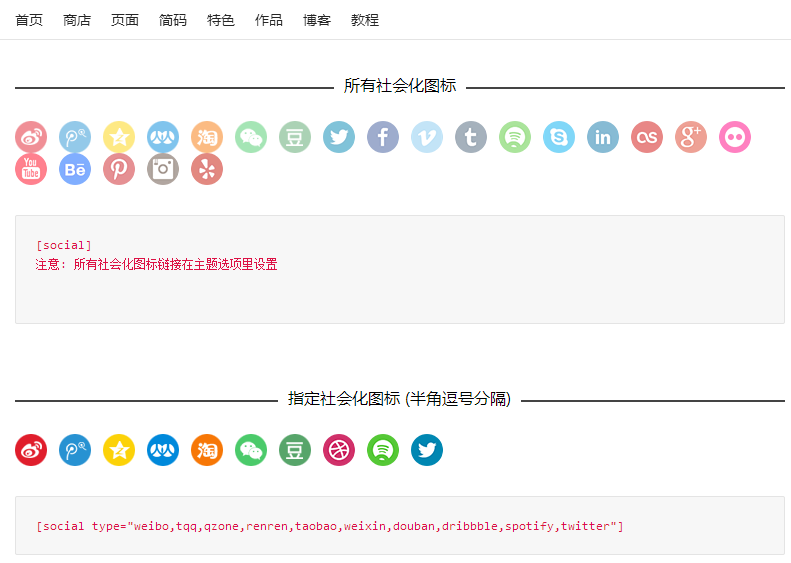Click the vivid green WeChat icon under 指定社会化图标
The width and height of the screenshot is (791, 563).
(251, 450)
